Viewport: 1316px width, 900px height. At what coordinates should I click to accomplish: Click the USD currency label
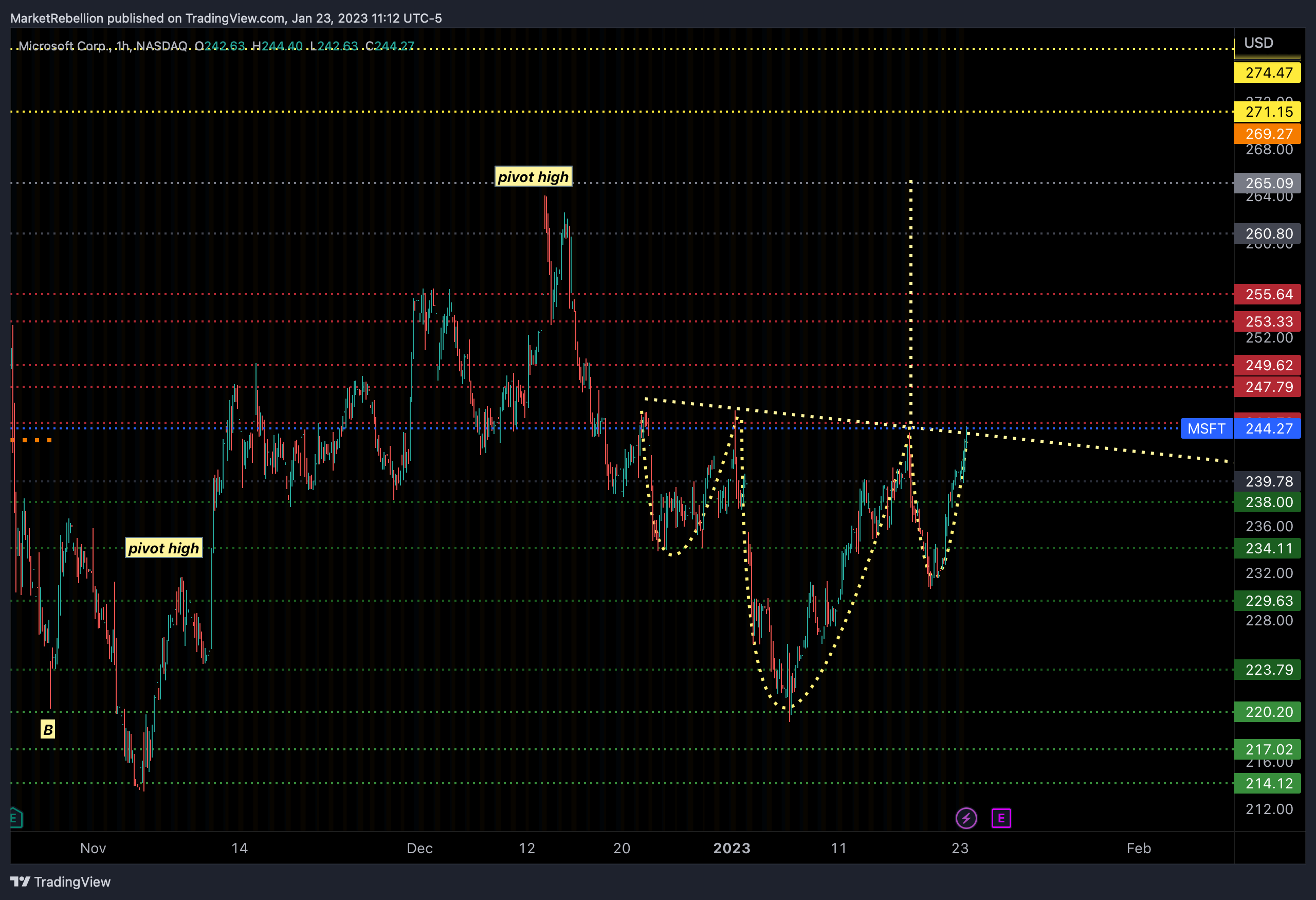(x=1258, y=43)
